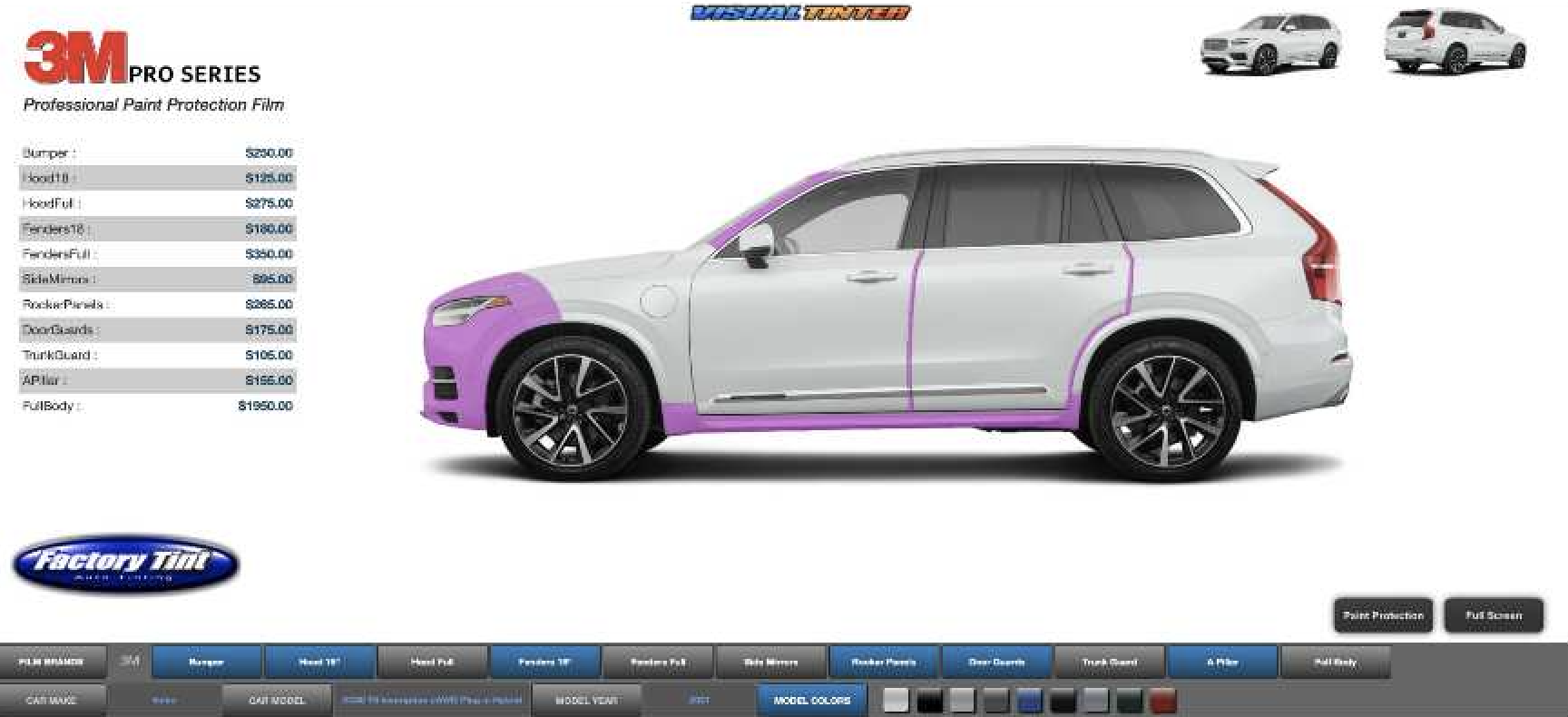The image size is (1568, 717).
Task: Click the DoorGuards $175.00 price row
Action: coord(157,330)
